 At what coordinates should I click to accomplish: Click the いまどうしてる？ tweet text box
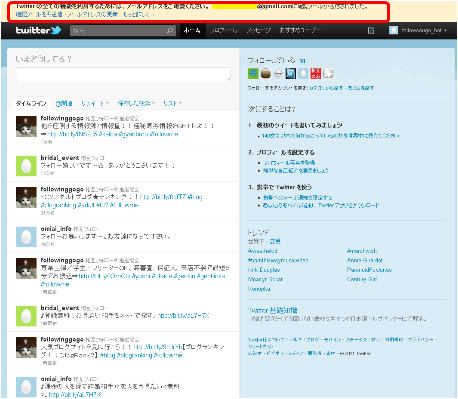(123, 74)
